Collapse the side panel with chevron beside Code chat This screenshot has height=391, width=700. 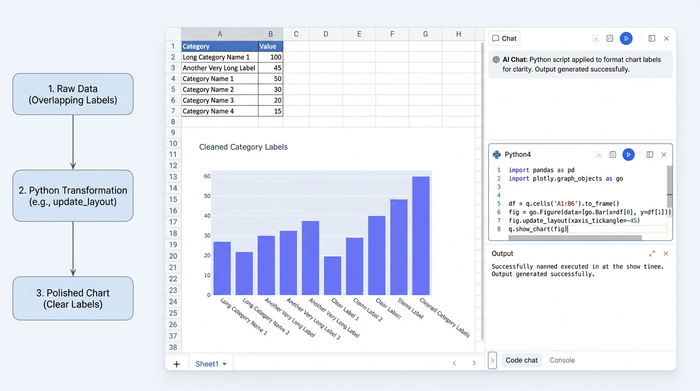(x=492, y=360)
